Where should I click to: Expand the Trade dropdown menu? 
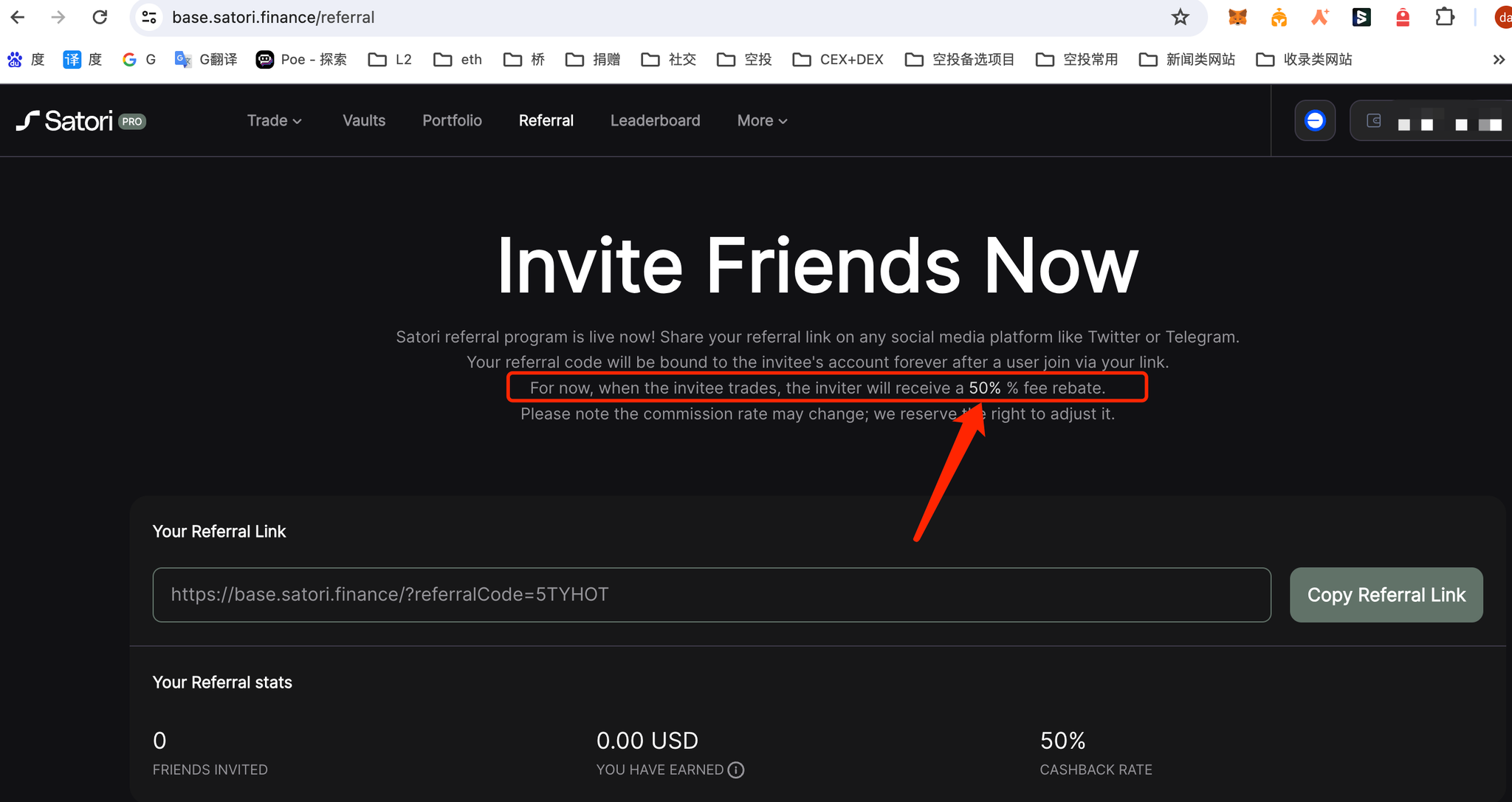coord(274,120)
